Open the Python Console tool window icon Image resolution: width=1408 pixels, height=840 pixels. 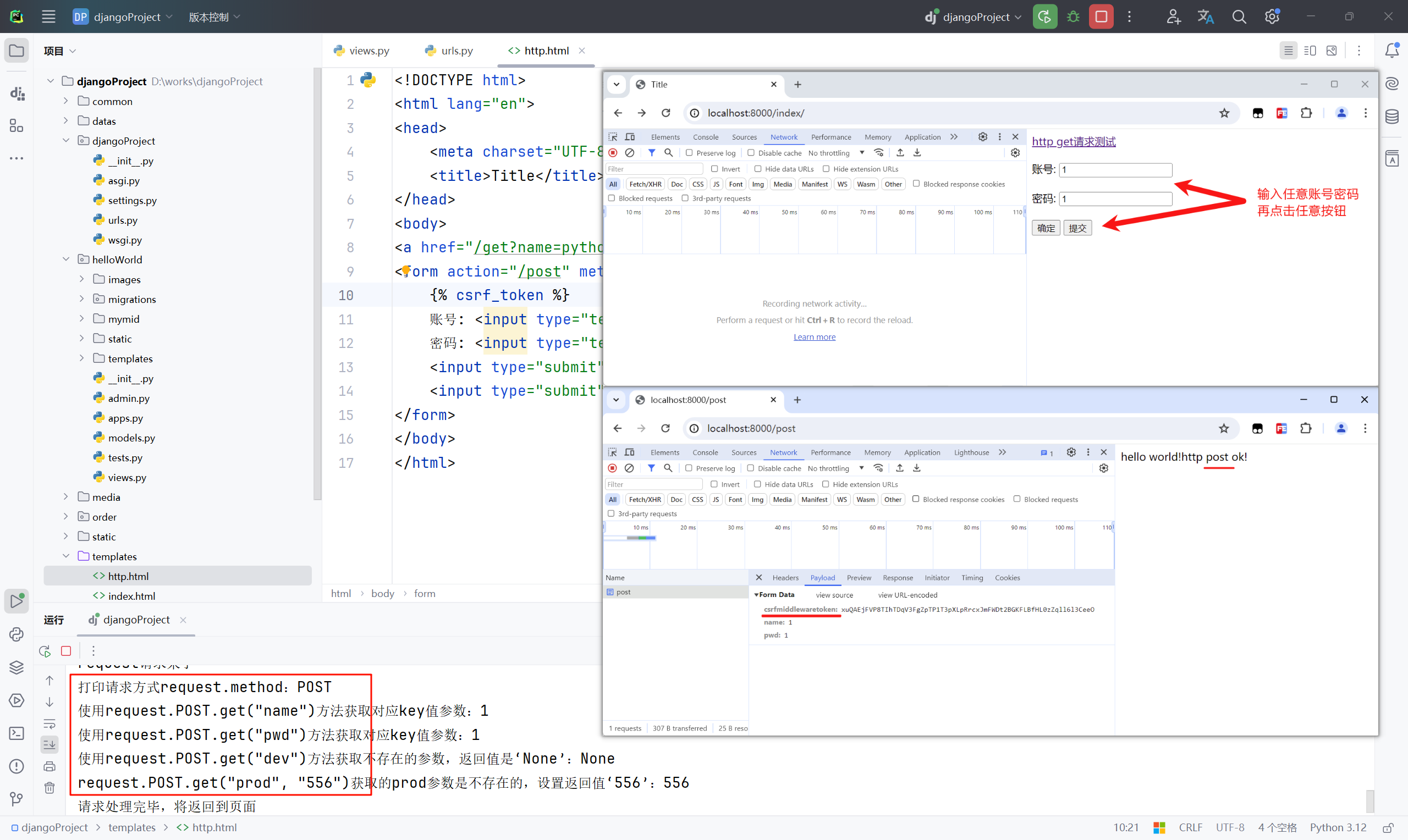[x=16, y=634]
